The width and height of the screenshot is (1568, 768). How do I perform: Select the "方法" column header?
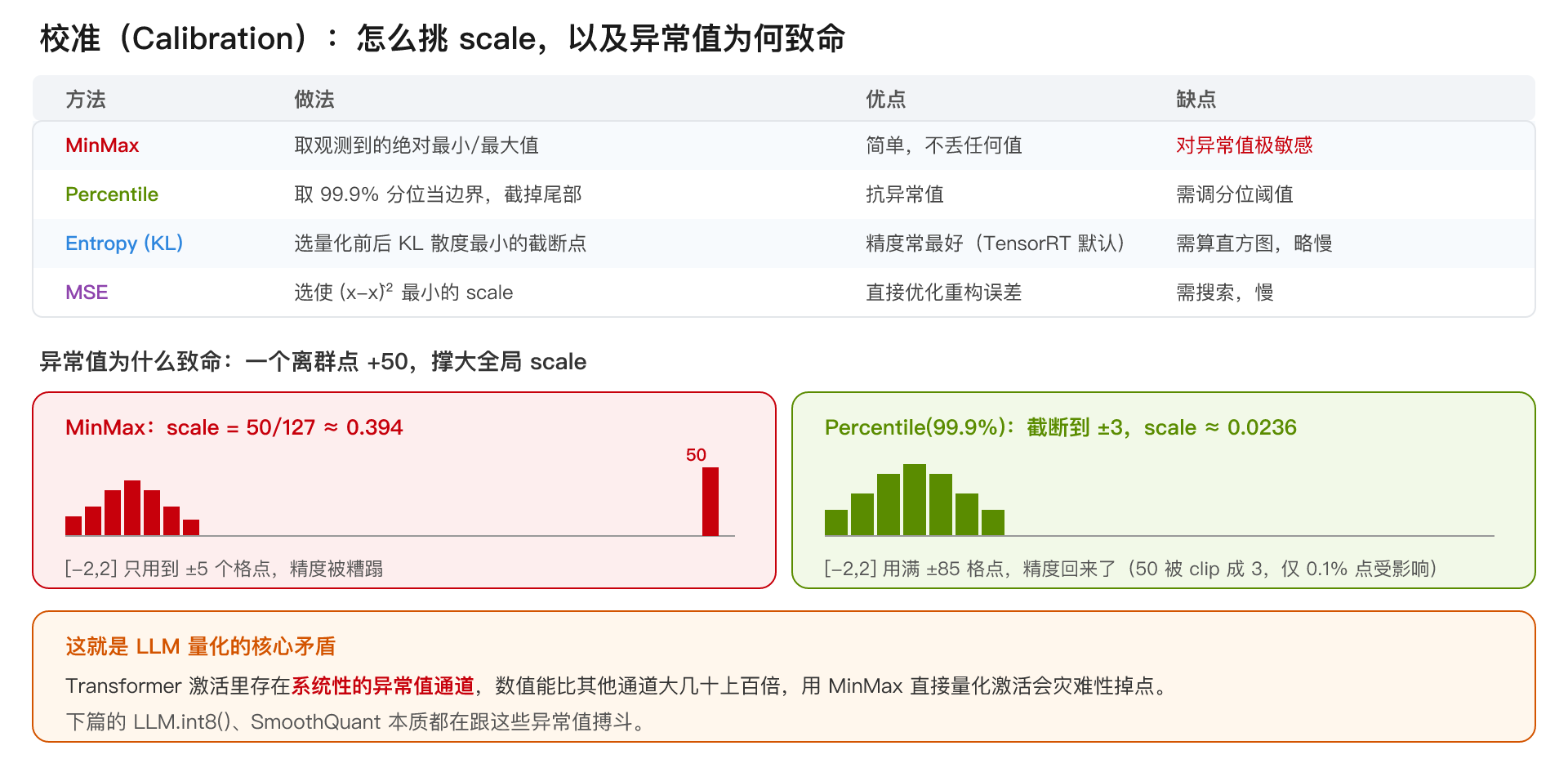(86, 100)
